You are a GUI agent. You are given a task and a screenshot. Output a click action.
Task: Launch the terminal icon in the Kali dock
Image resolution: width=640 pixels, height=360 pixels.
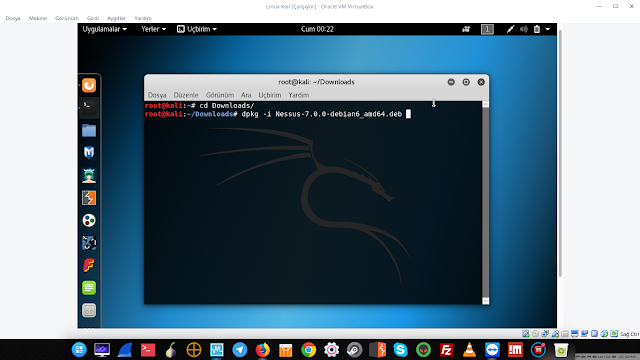click(x=89, y=107)
